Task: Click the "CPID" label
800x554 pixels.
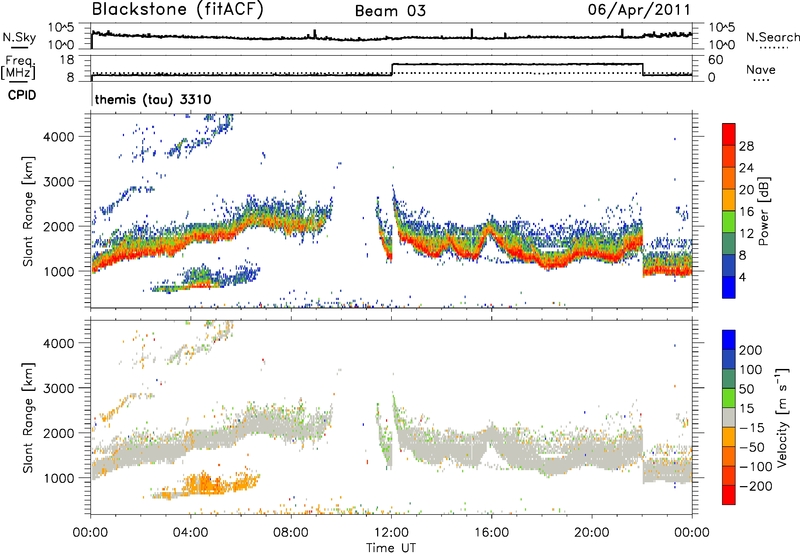Action: click(22, 95)
